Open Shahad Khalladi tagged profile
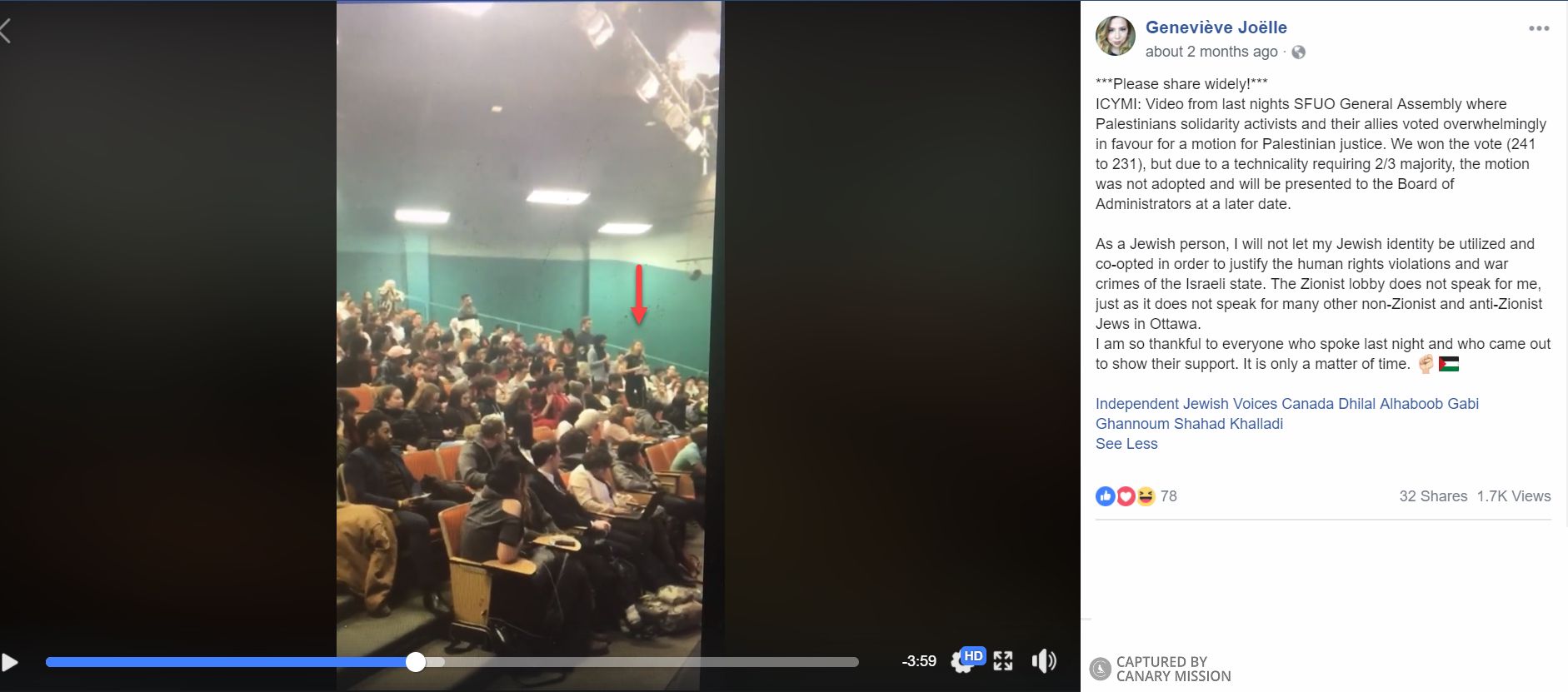This screenshot has width=1568, height=692. (x=1229, y=424)
